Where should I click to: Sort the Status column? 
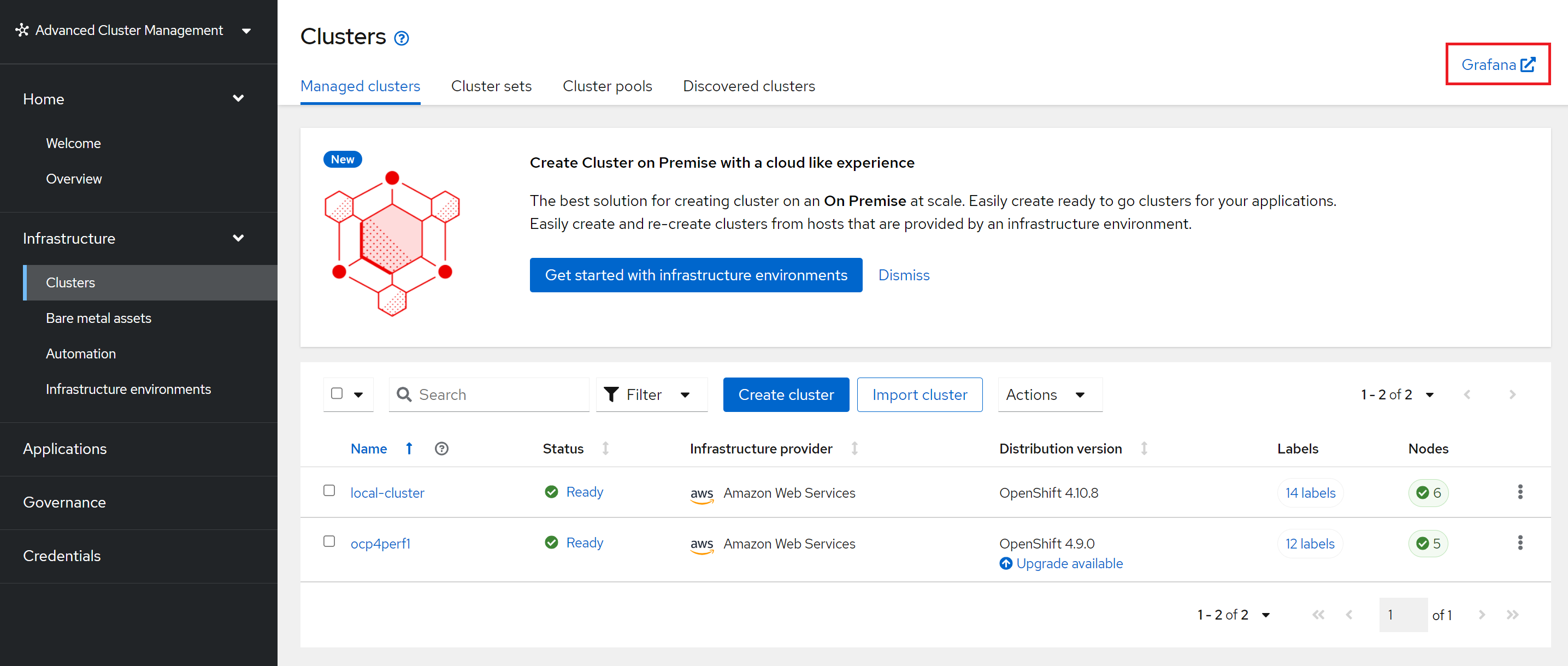(605, 449)
